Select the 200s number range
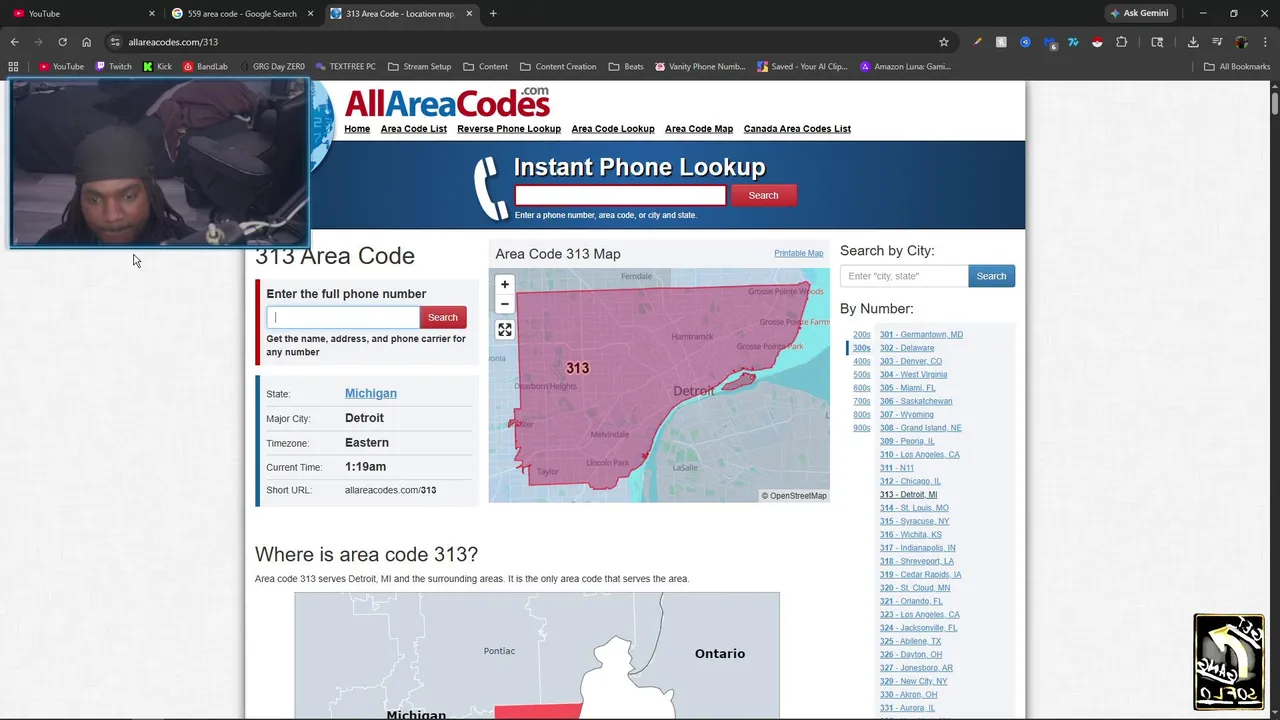1280x720 pixels. point(861,335)
